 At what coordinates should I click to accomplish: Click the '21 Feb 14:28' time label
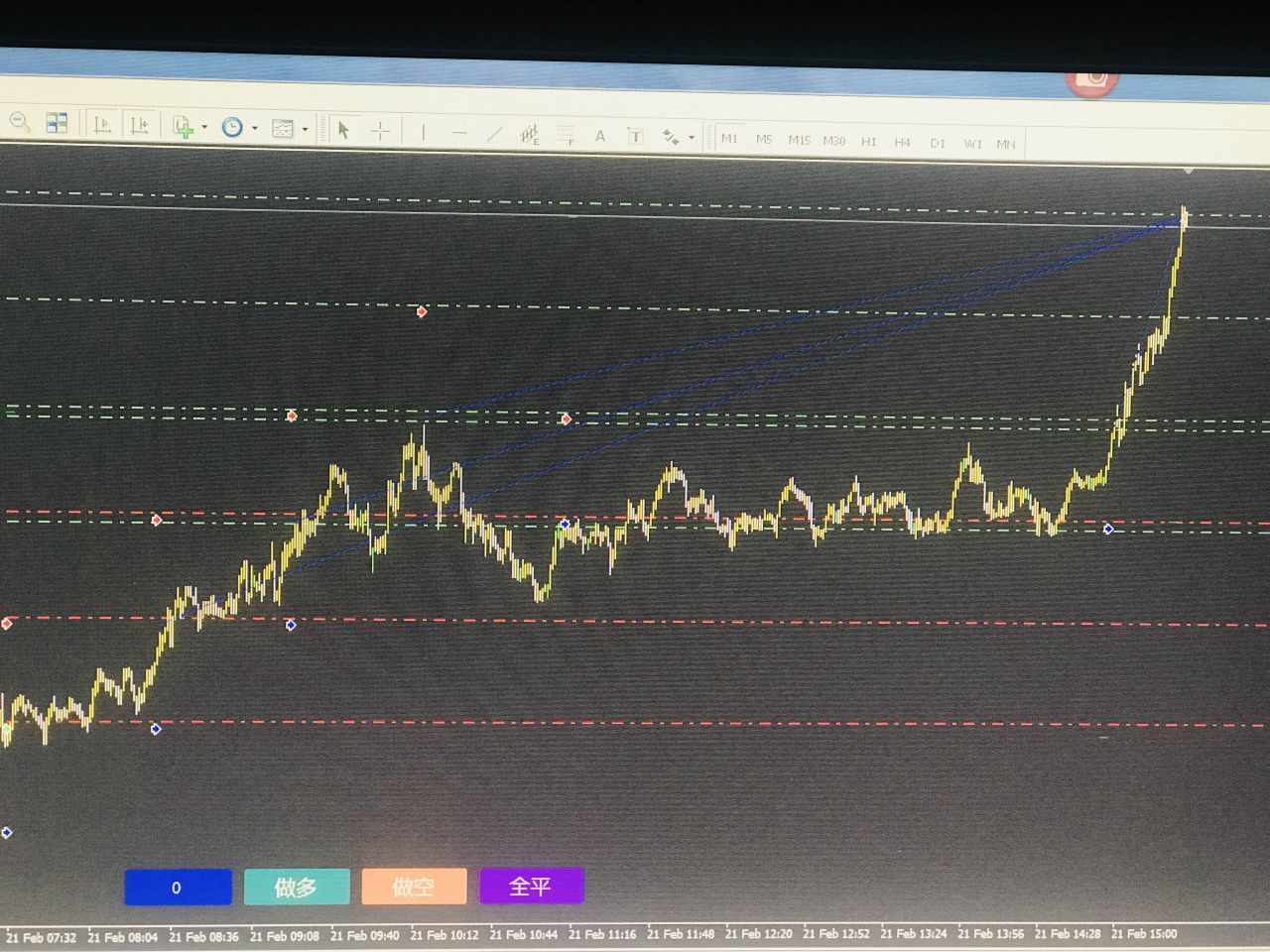1068,934
